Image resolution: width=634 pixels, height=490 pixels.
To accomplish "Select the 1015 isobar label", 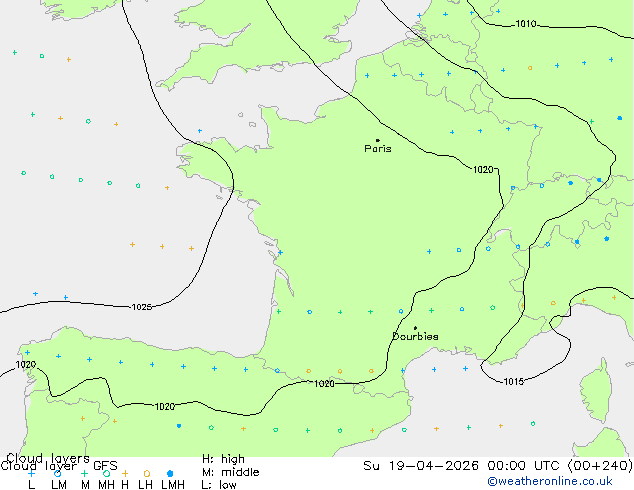I will pyautogui.click(x=512, y=381).
